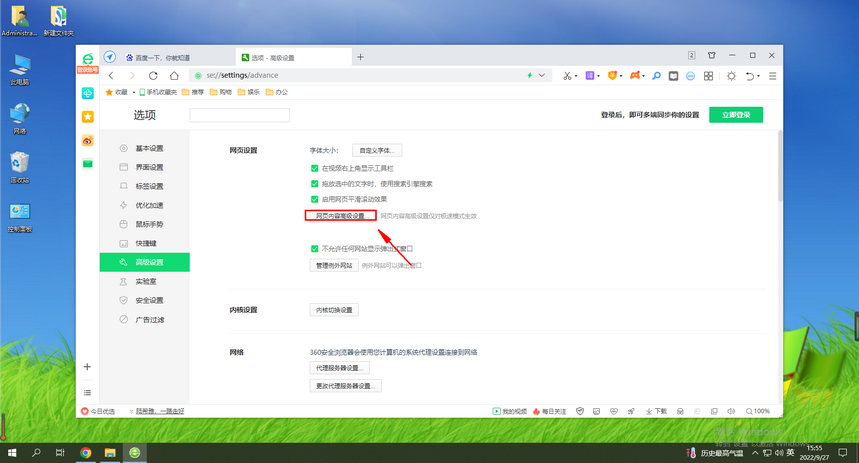The height and width of the screenshot is (463, 859).
Task: Open the yellow star favorites sidebar icon
Action: click(88, 117)
